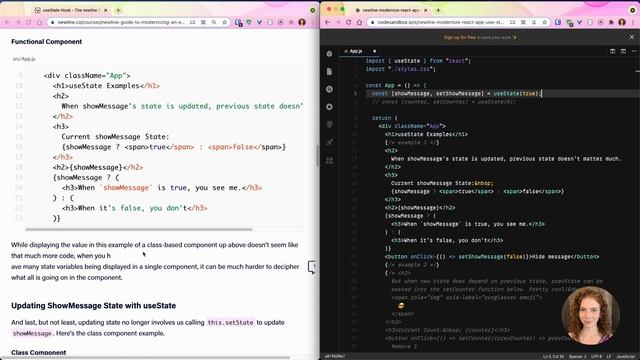Screen dimensions: 640x360
Task: Open new tab in newline.co browser window
Action: (x=118, y=10)
